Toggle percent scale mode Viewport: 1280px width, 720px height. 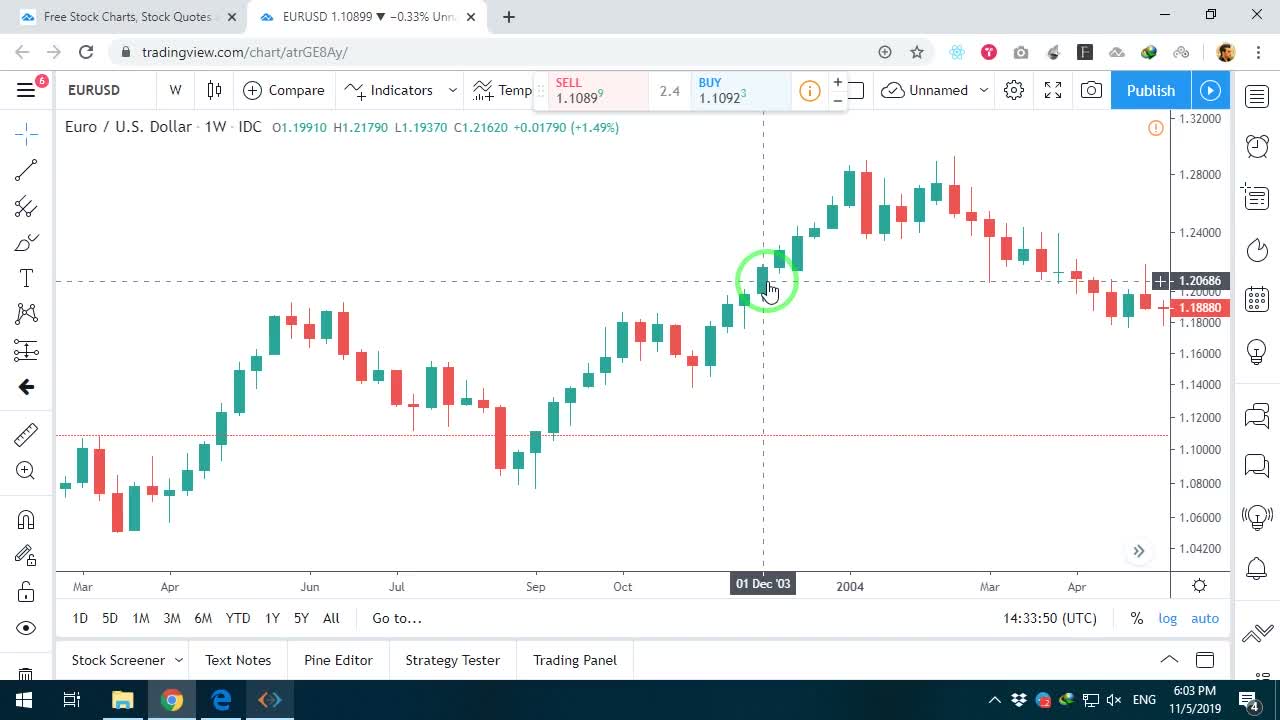[x=1136, y=618]
